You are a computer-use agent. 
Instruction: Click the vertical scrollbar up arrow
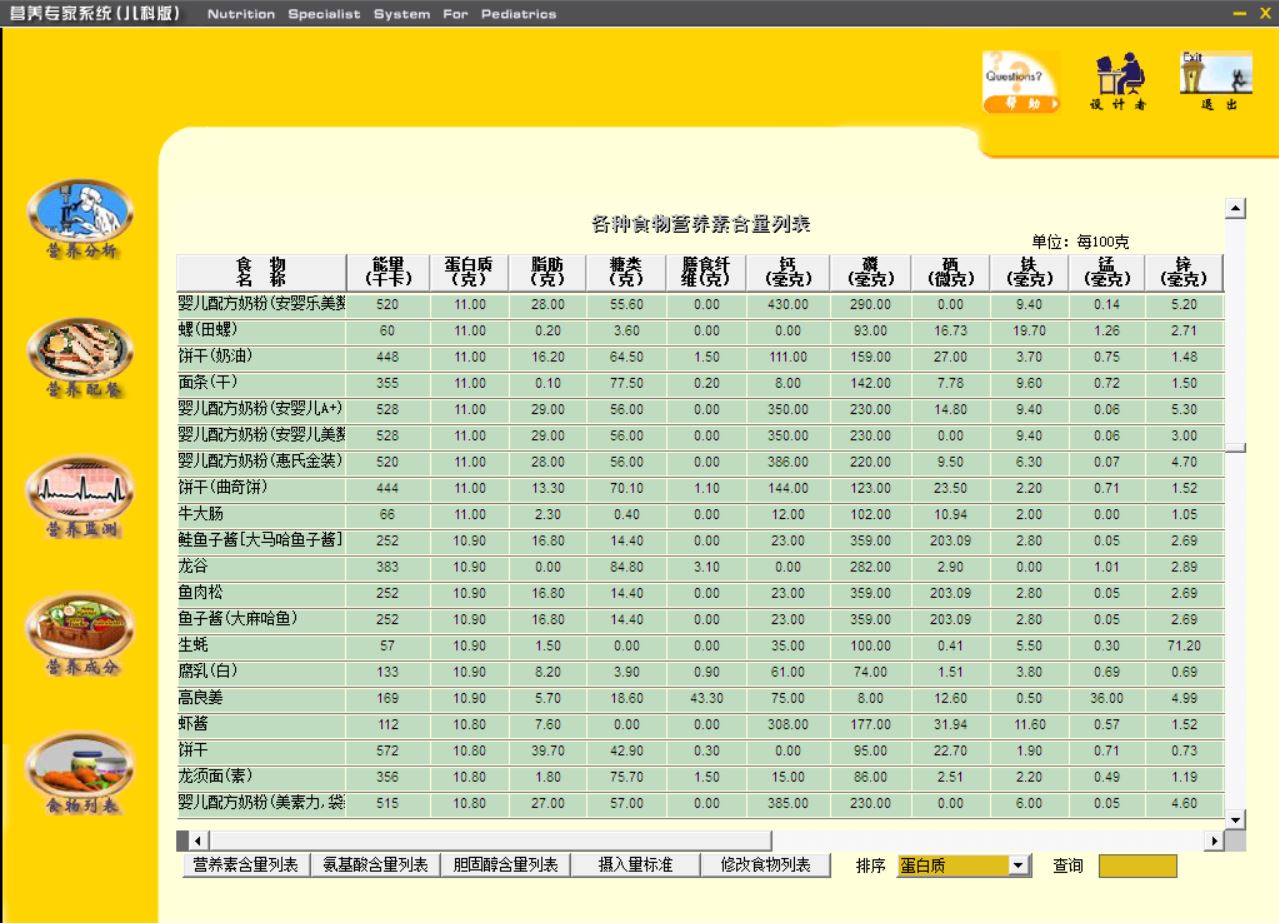[1236, 208]
